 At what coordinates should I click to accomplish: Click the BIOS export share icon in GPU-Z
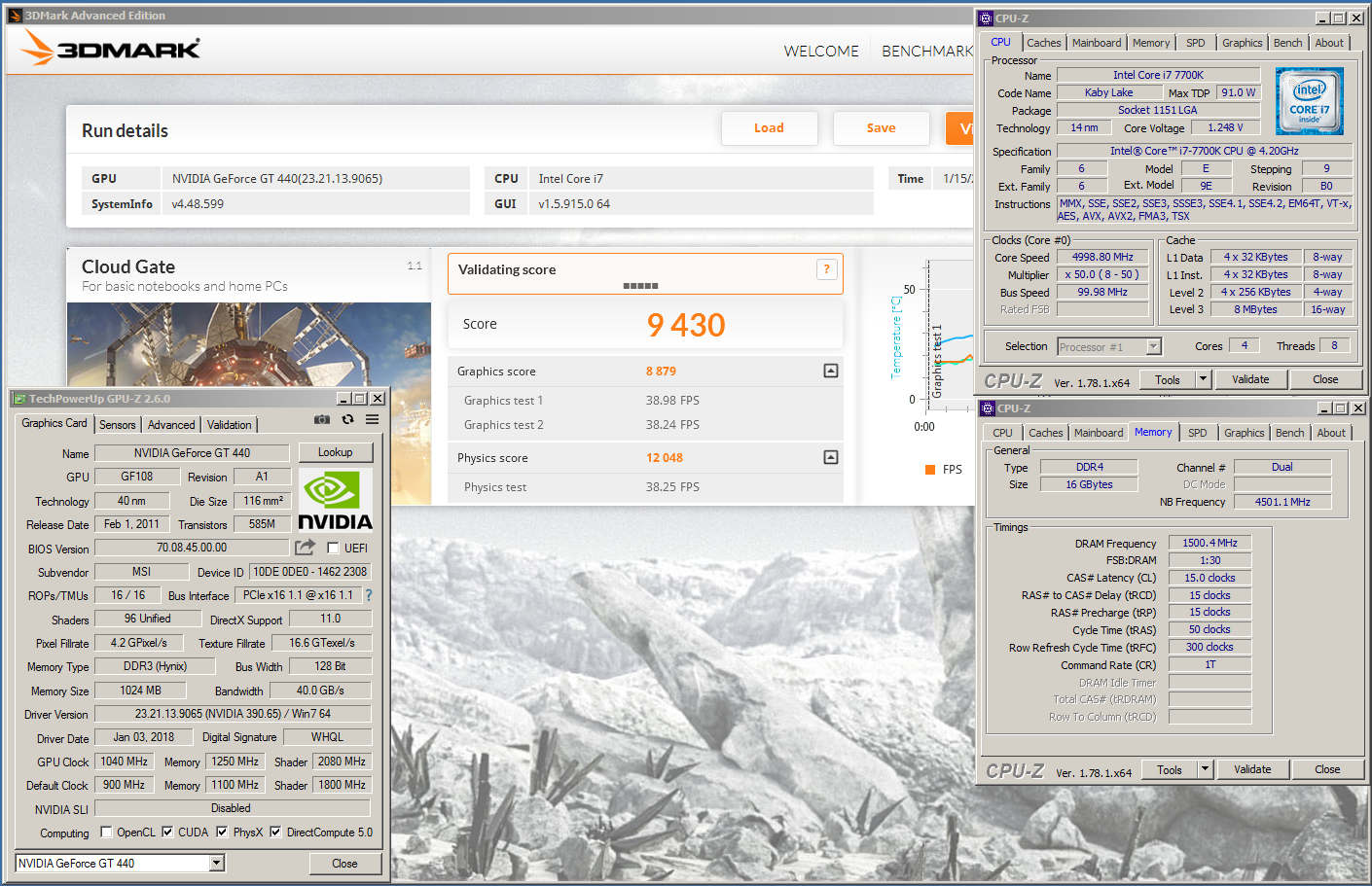pos(306,548)
